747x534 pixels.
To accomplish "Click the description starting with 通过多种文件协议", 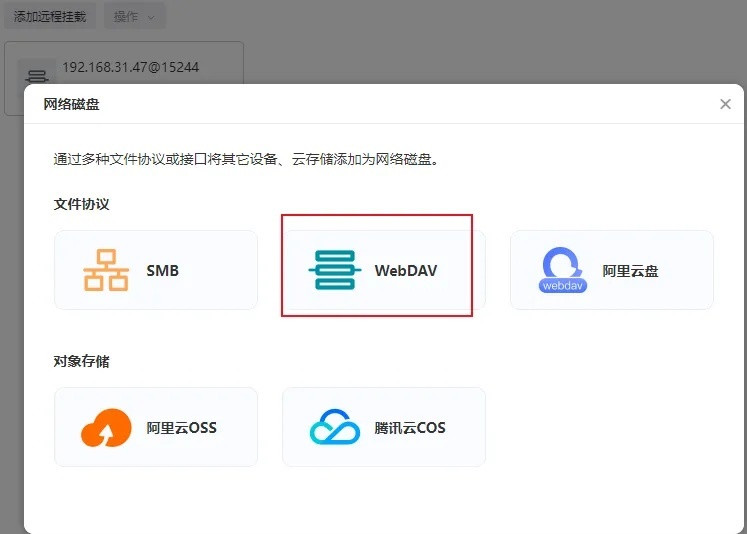I will tap(246, 159).
